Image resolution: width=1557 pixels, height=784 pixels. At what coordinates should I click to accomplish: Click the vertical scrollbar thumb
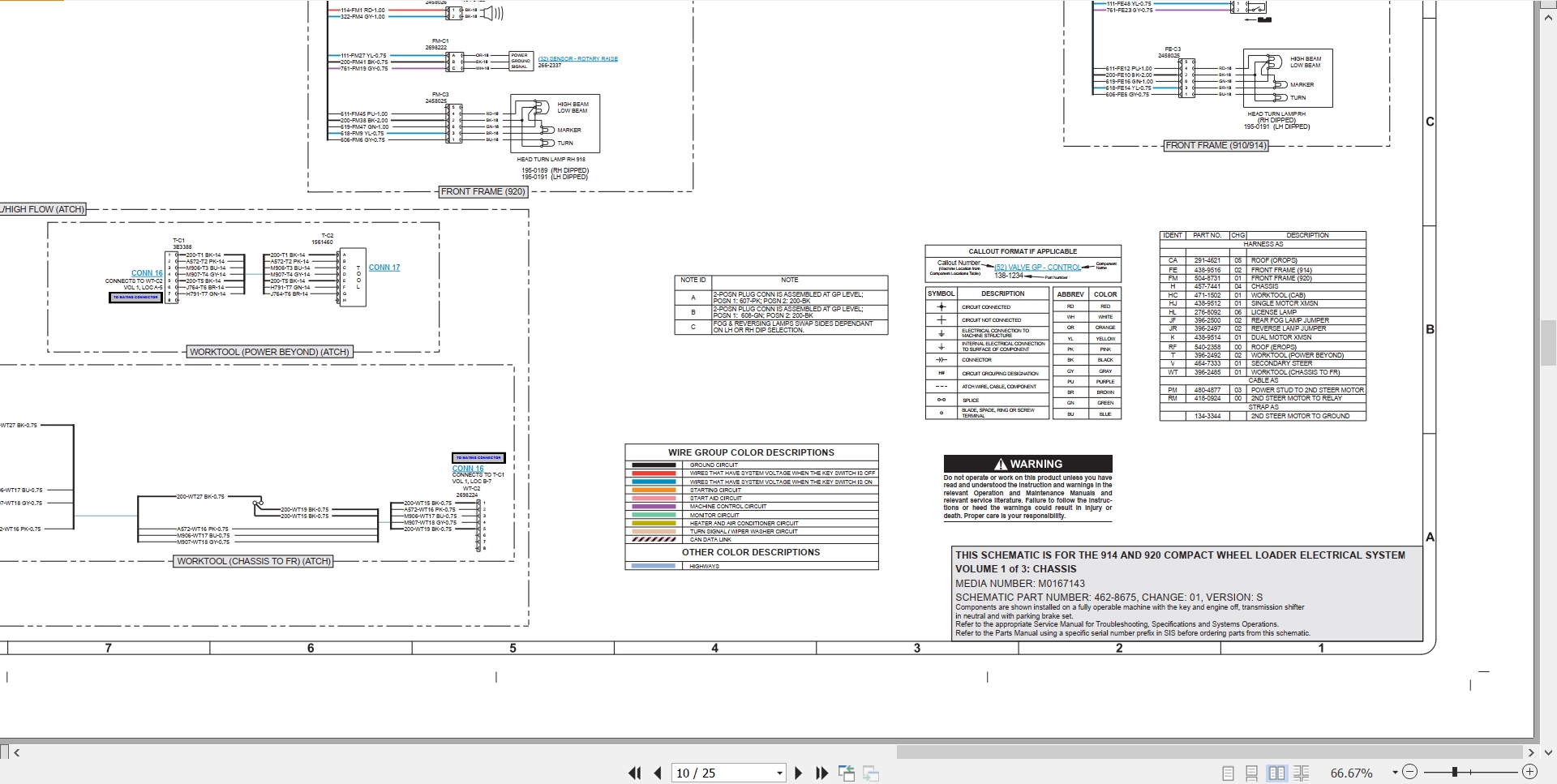pos(1548,344)
